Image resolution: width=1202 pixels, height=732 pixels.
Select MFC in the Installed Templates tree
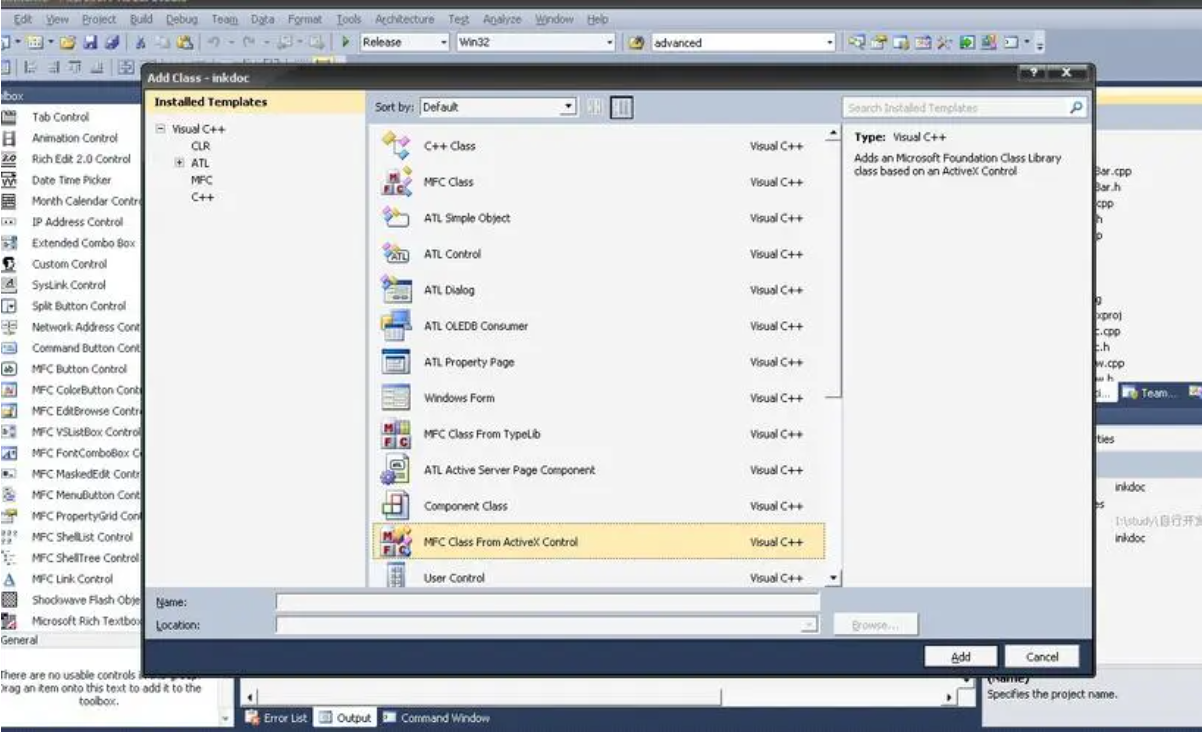[x=201, y=180]
